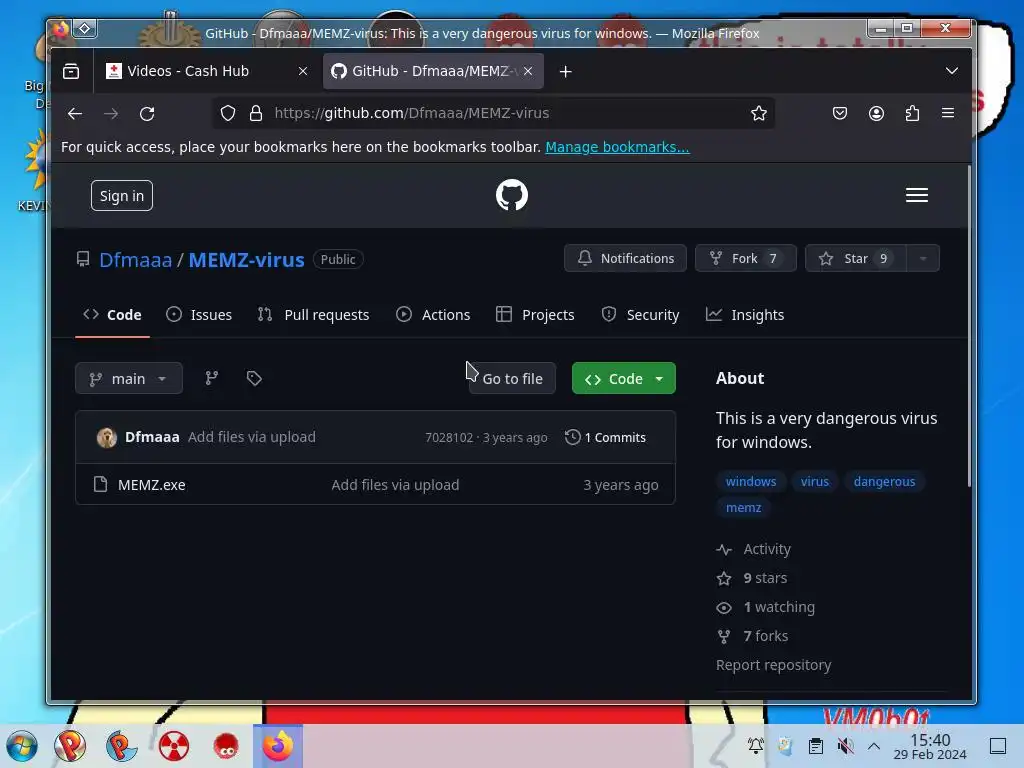List all tabs chevron
This screenshot has height=768, width=1024.
point(952,71)
